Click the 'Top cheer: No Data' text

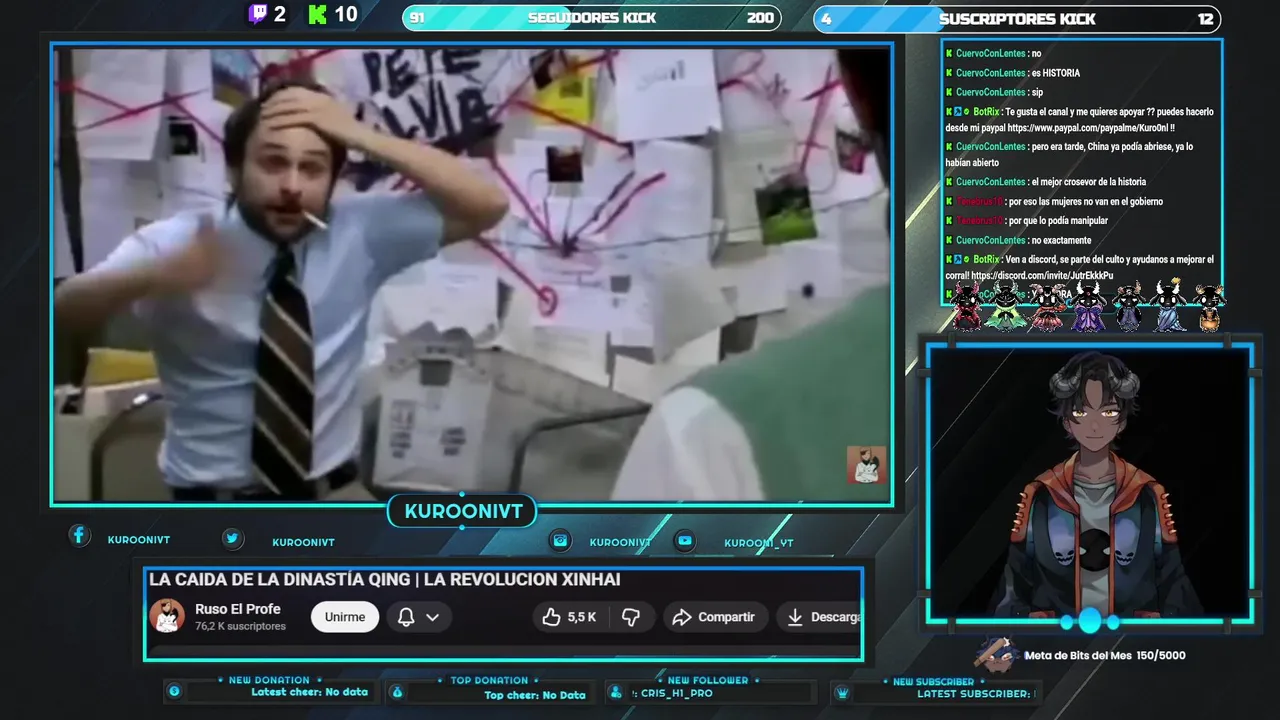[535, 695]
